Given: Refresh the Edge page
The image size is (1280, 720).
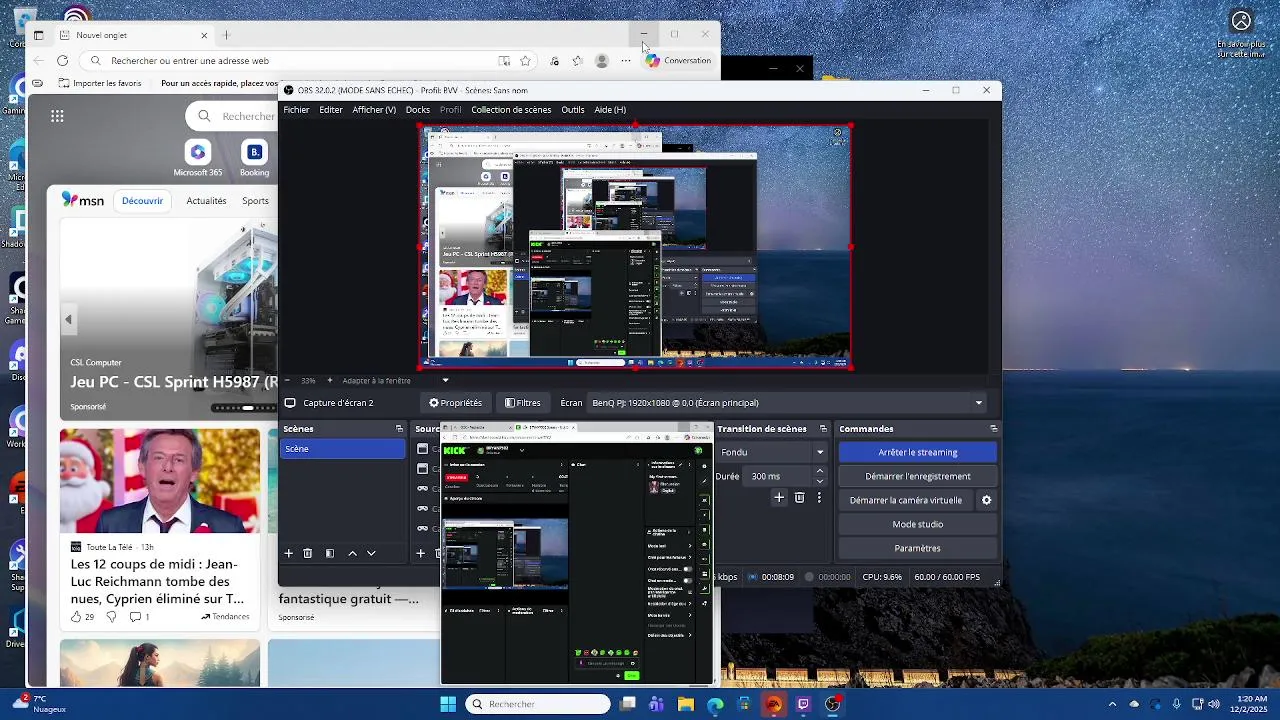Looking at the screenshot, I should (62, 61).
